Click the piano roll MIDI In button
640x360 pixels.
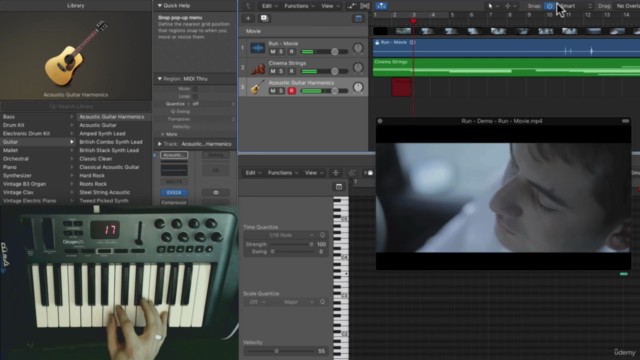click(368, 173)
